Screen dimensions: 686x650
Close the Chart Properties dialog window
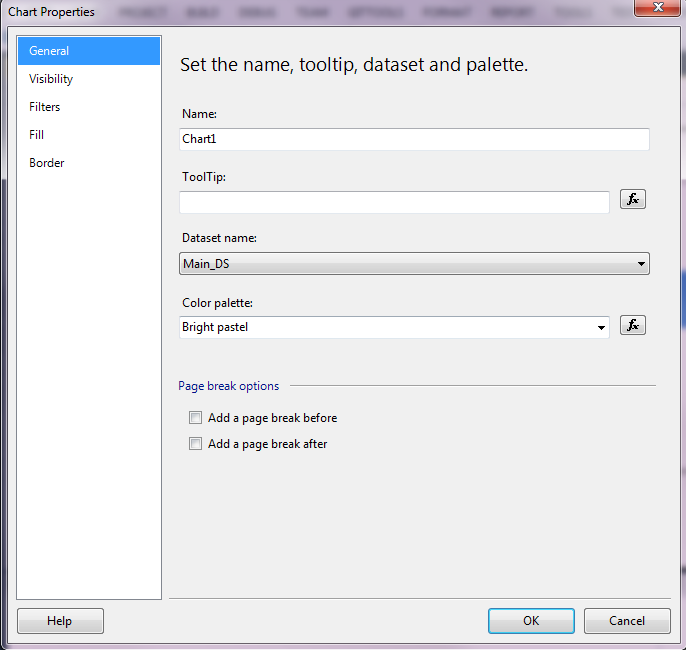point(655,11)
